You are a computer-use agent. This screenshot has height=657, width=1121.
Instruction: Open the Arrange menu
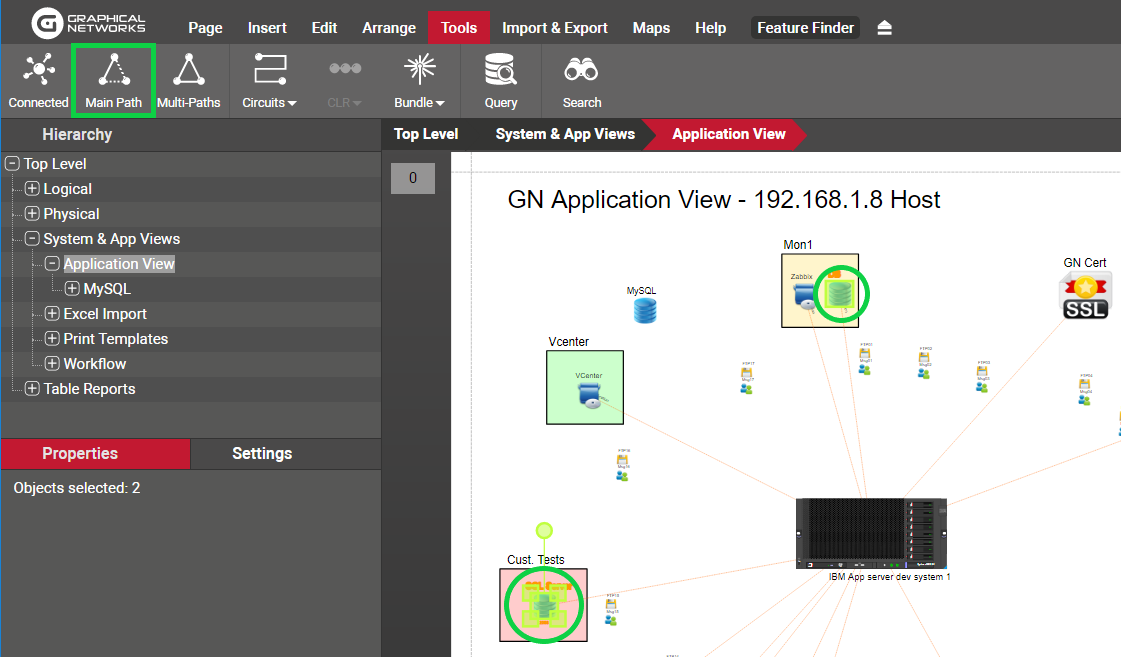pos(389,28)
